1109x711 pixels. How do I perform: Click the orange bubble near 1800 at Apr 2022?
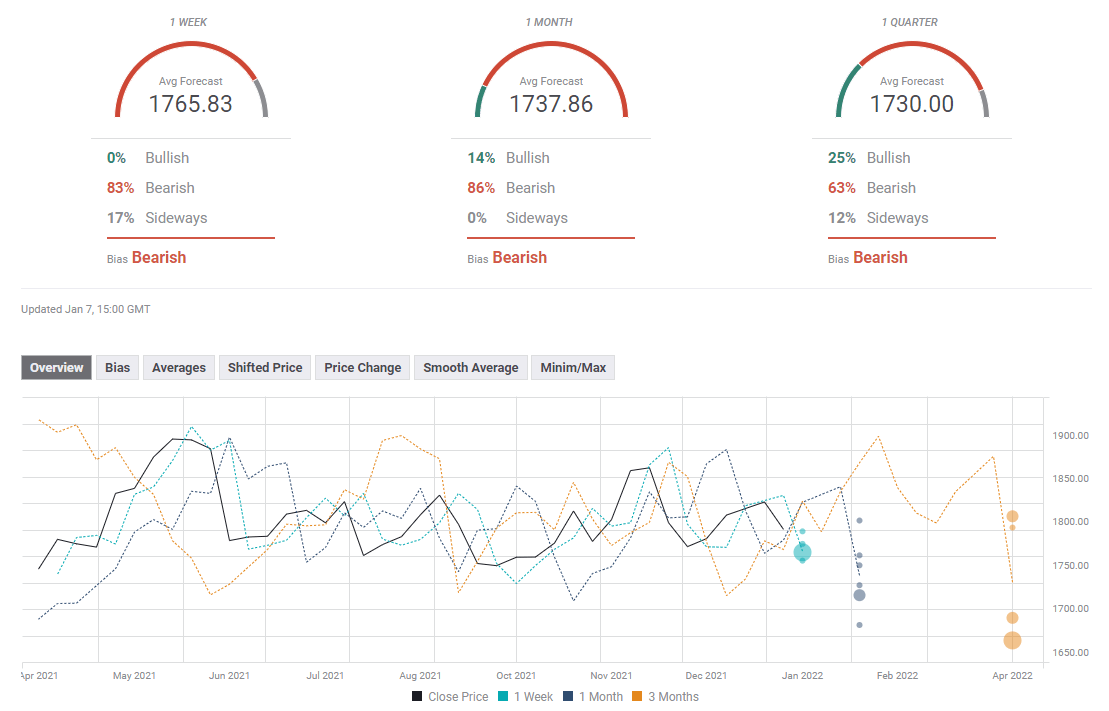[x=1012, y=516]
